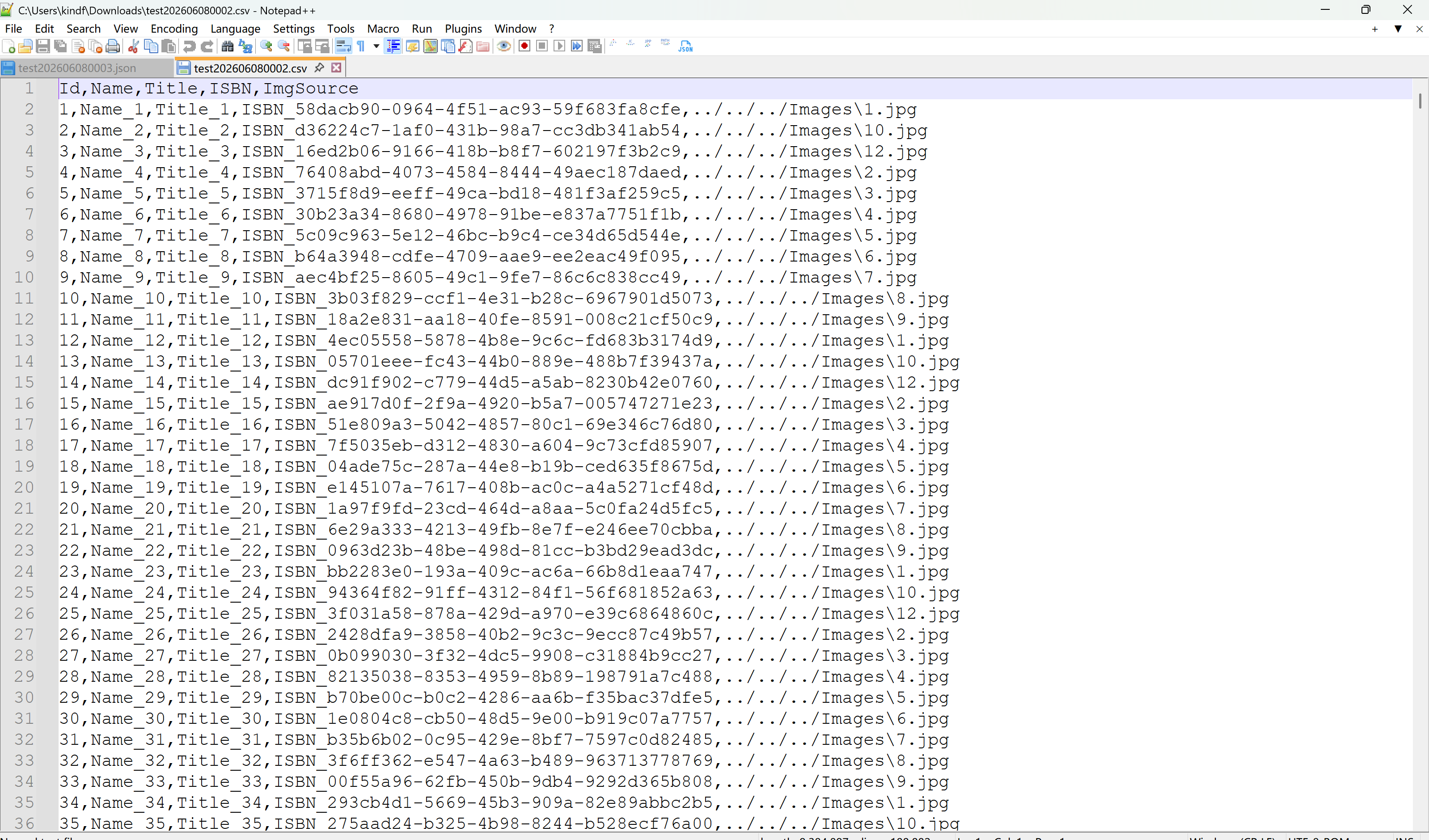1429x840 pixels.
Task: Switch to the test202606080003.json tab
Action: pos(76,68)
